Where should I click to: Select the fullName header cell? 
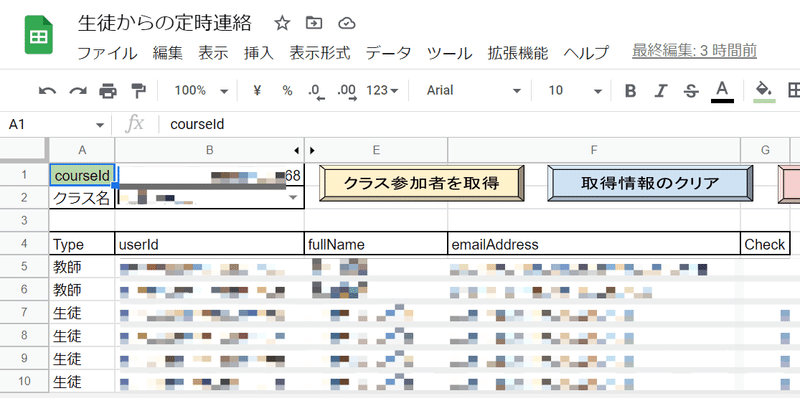point(376,244)
